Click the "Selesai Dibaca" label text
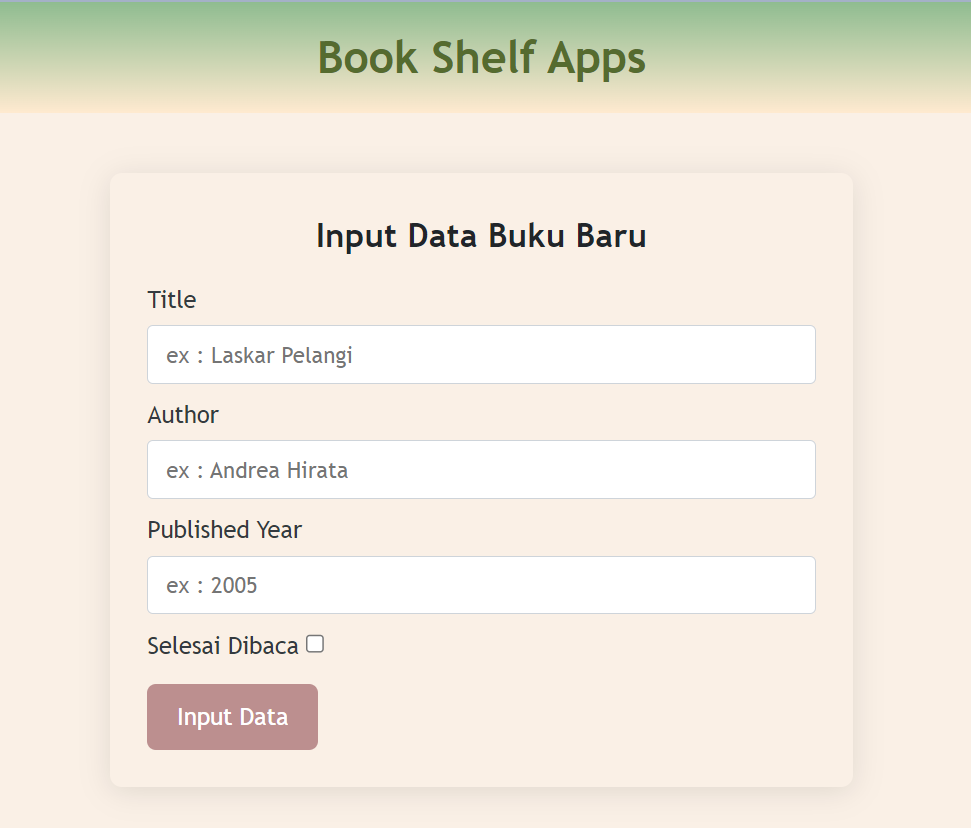The height and width of the screenshot is (828, 971). 222,646
